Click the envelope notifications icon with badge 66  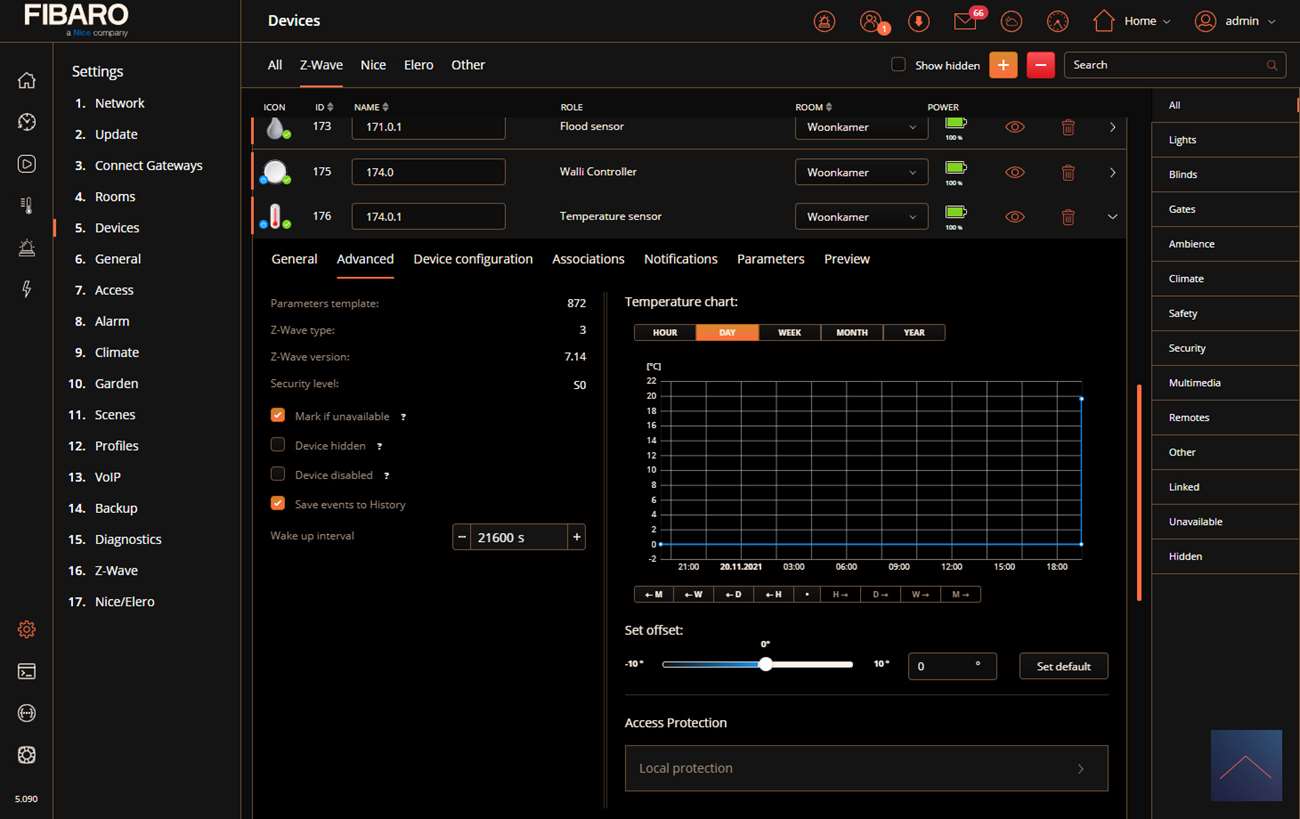(x=965, y=21)
